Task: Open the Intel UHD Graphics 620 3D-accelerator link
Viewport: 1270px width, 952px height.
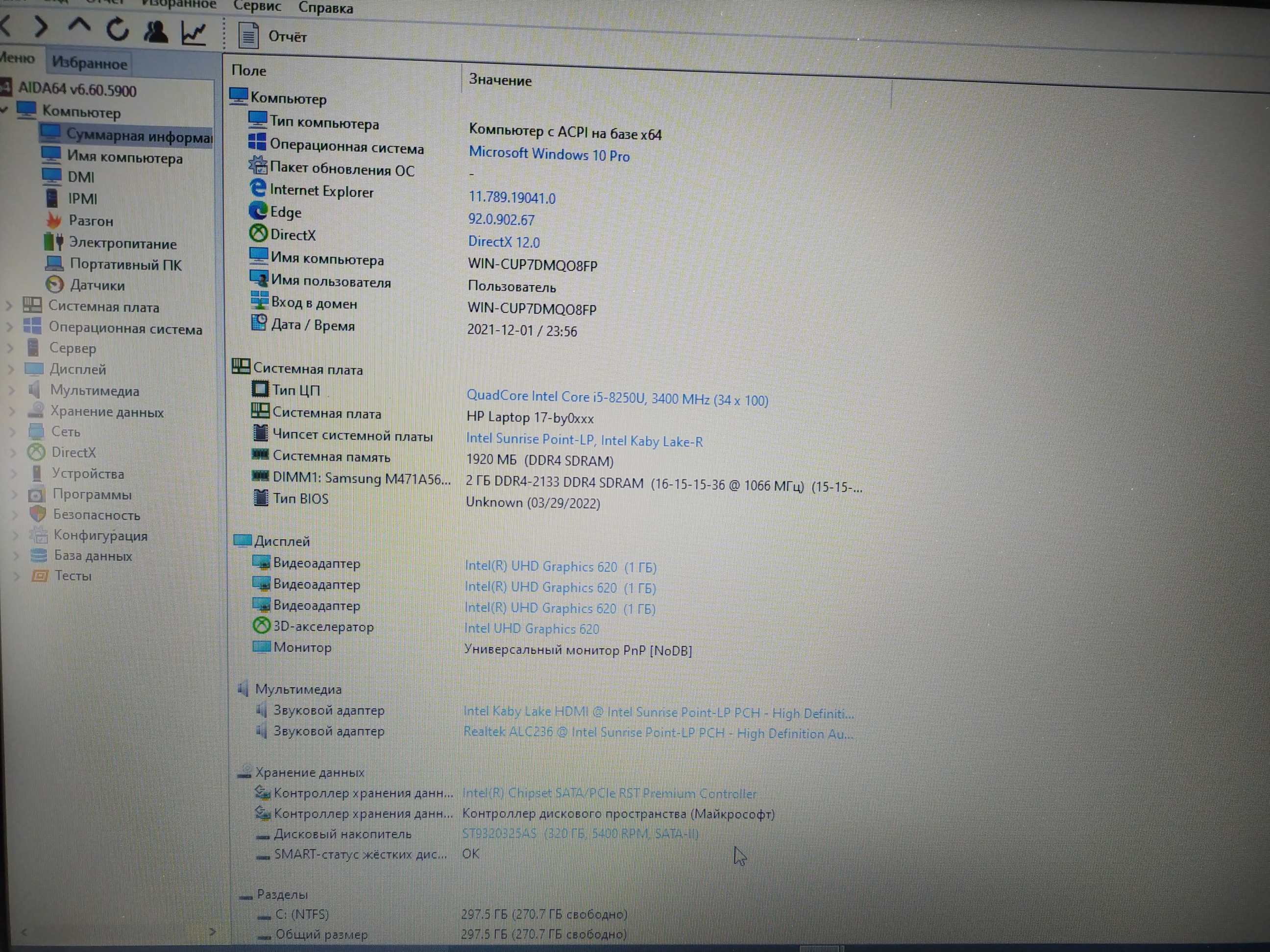Action: tap(531, 628)
